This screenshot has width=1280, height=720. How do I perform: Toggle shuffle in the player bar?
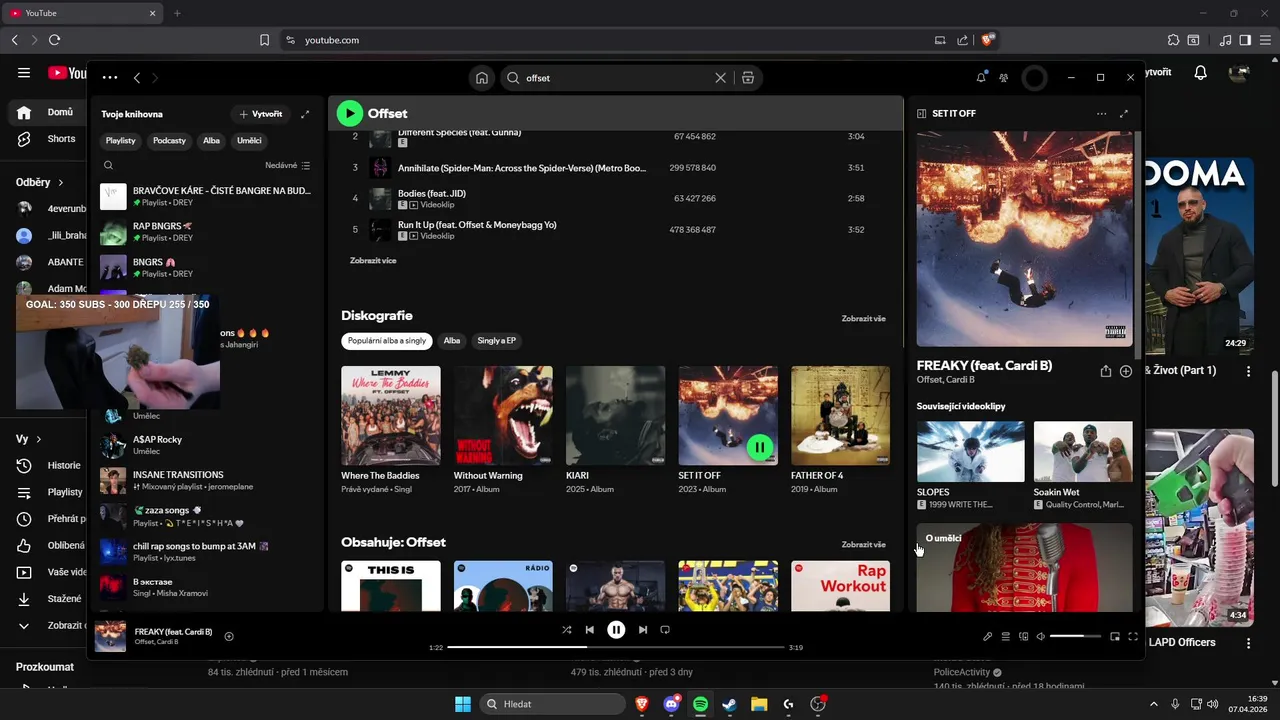[567, 630]
